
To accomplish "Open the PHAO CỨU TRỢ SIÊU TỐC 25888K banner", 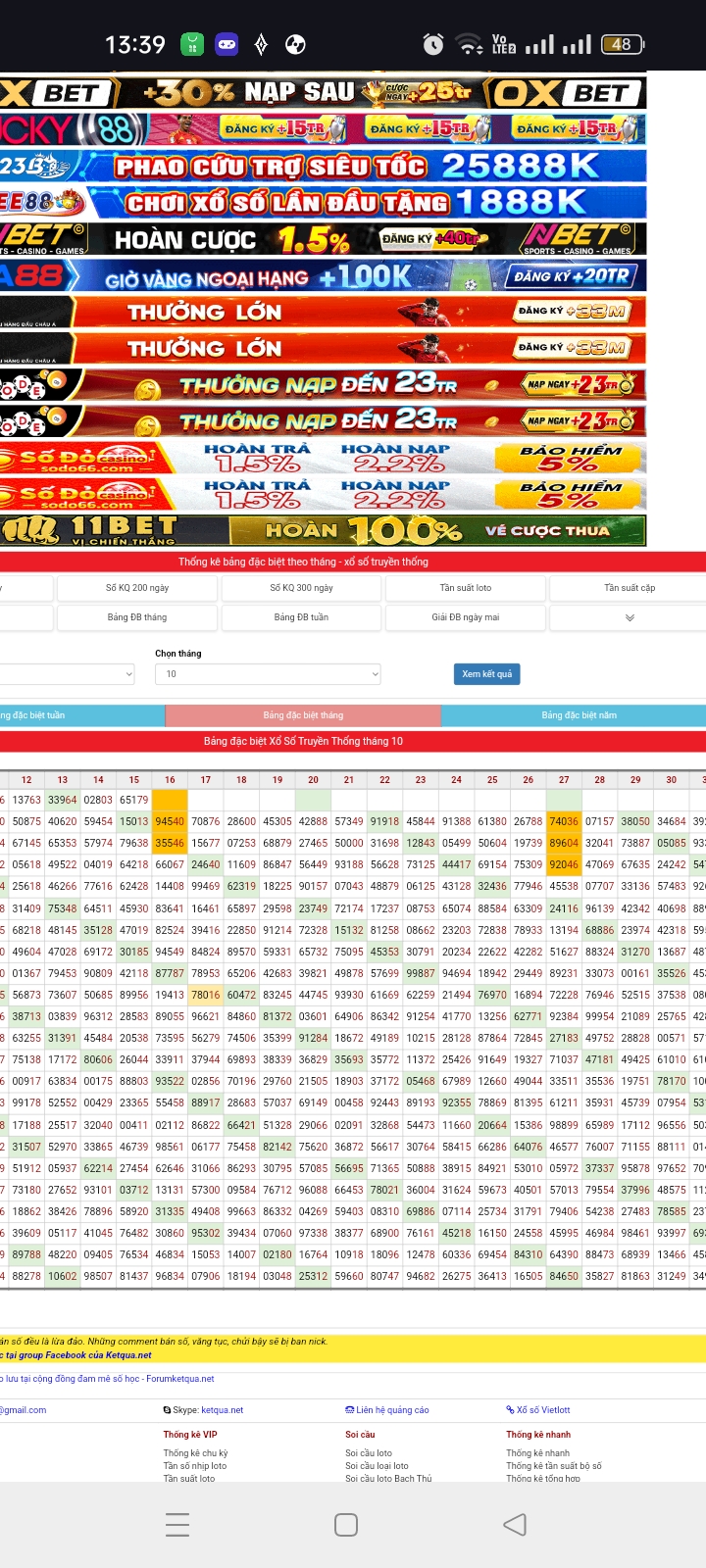I will (x=323, y=166).
